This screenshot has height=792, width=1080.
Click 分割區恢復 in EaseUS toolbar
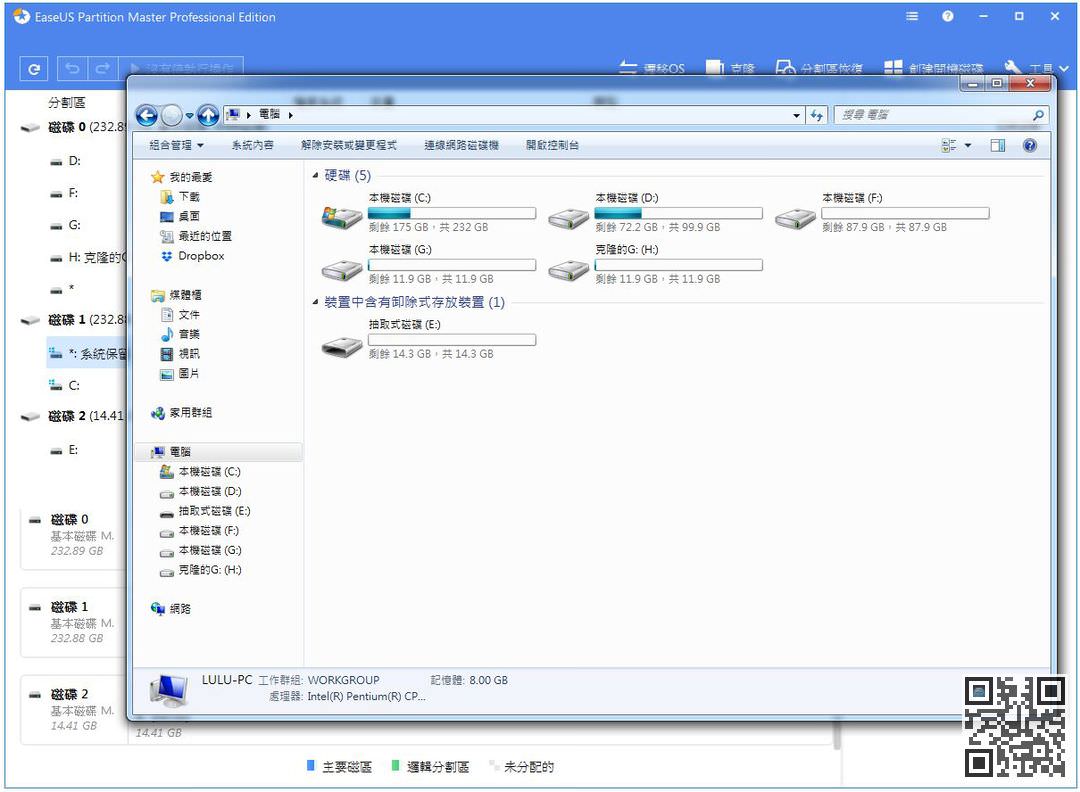[819, 67]
